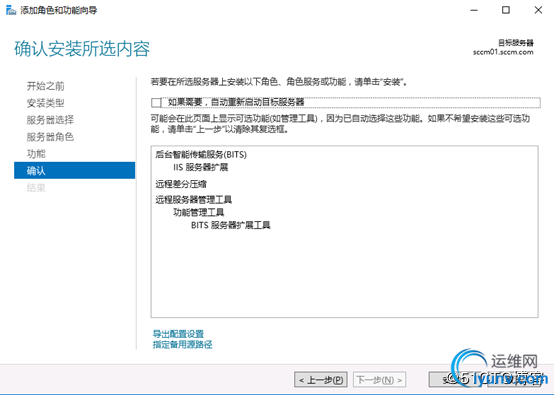Click target server name sccm01.sccm.com
Image resolution: width=554 pixels, height=395 pixels.
(x=503, y=52)
